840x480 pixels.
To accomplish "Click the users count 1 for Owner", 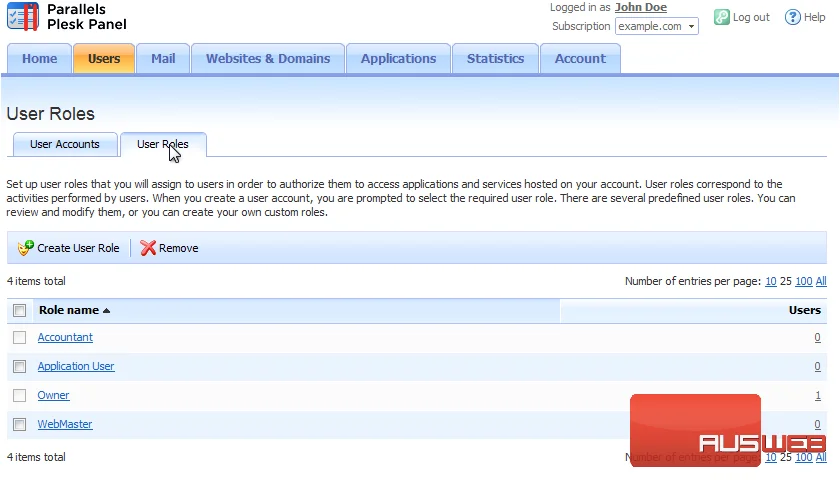I will 818,395.
